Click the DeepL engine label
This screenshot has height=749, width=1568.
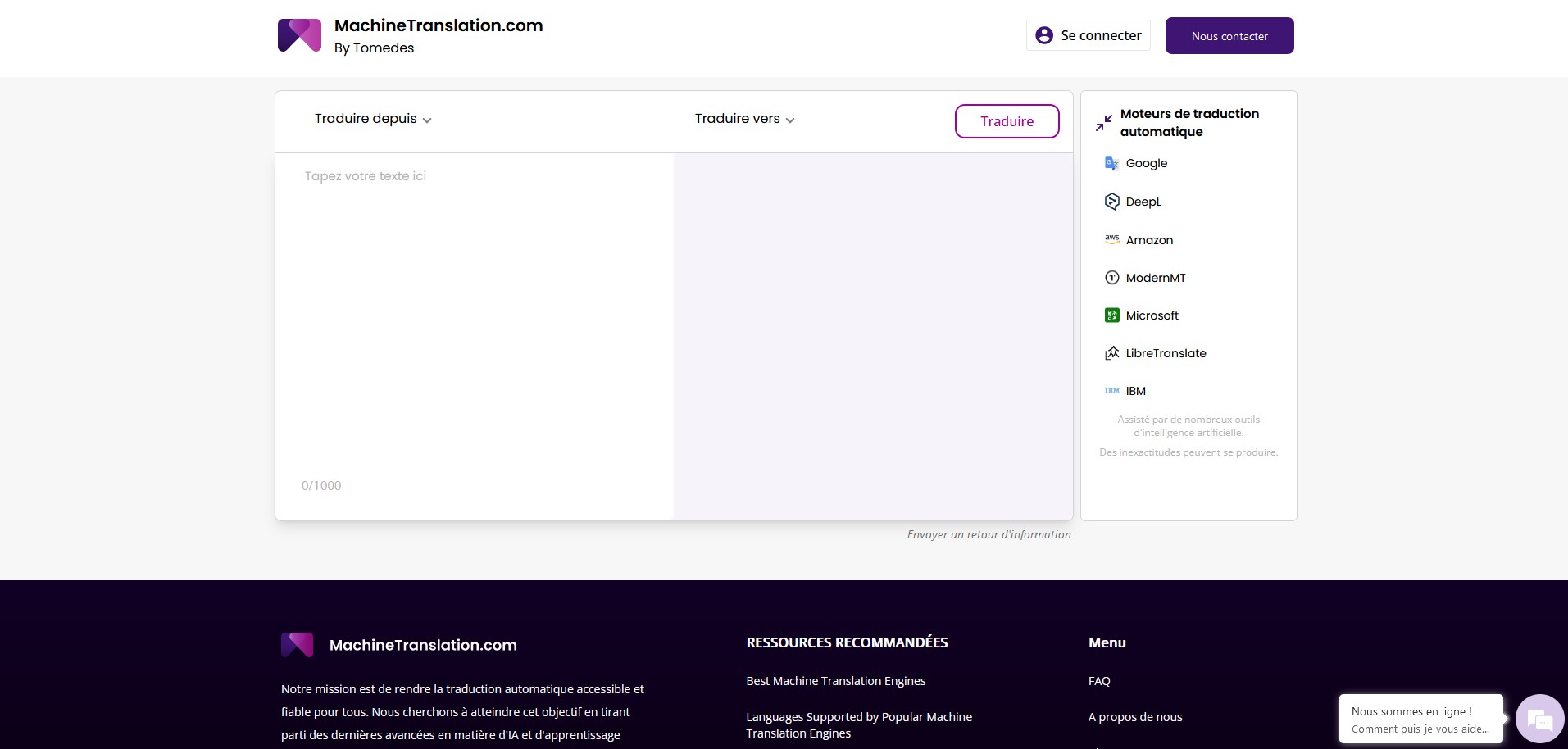[1143, 202]
